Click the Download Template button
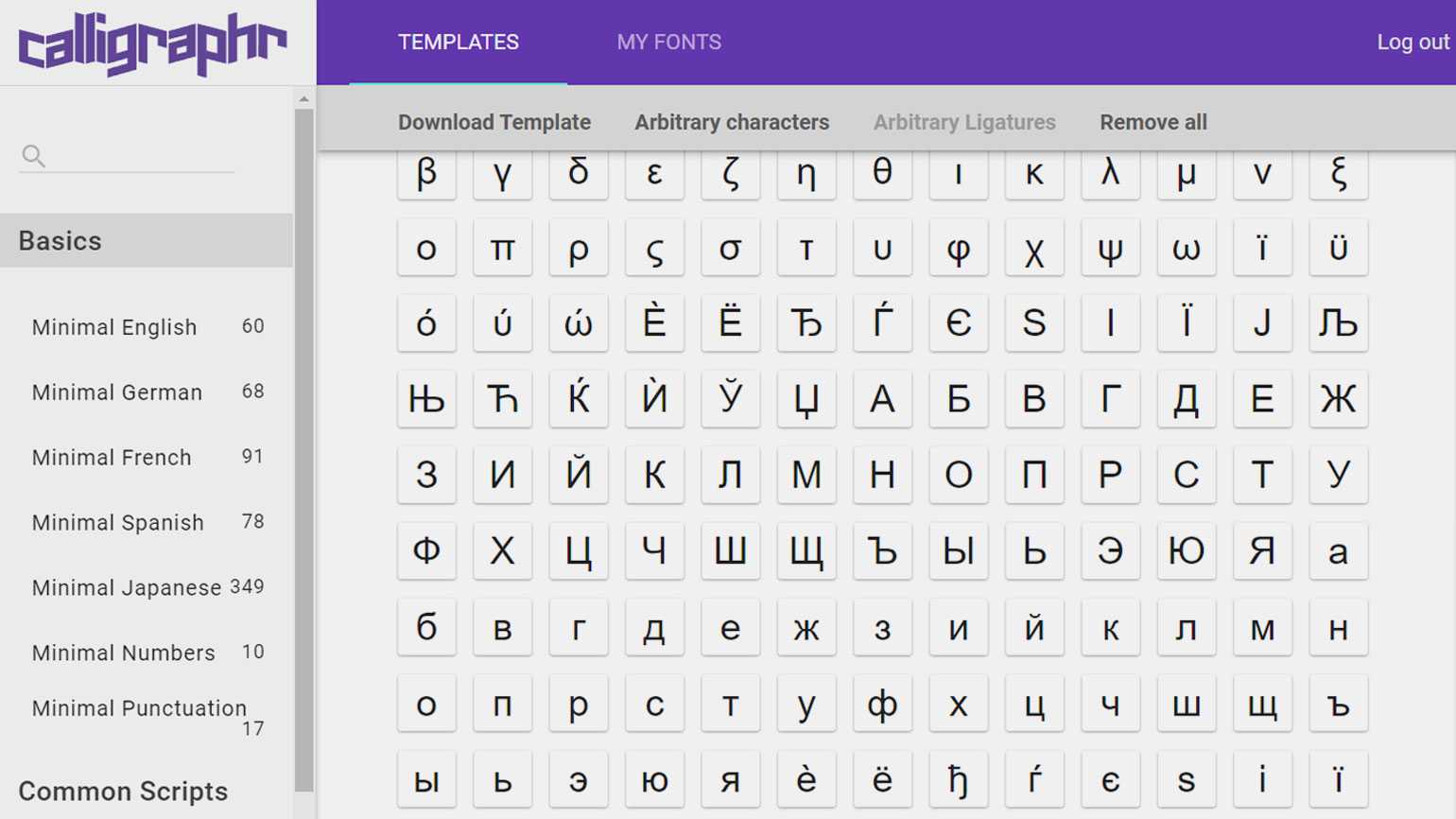The height and width of the screenshot is (819, 1456). (x=494, y=122)
